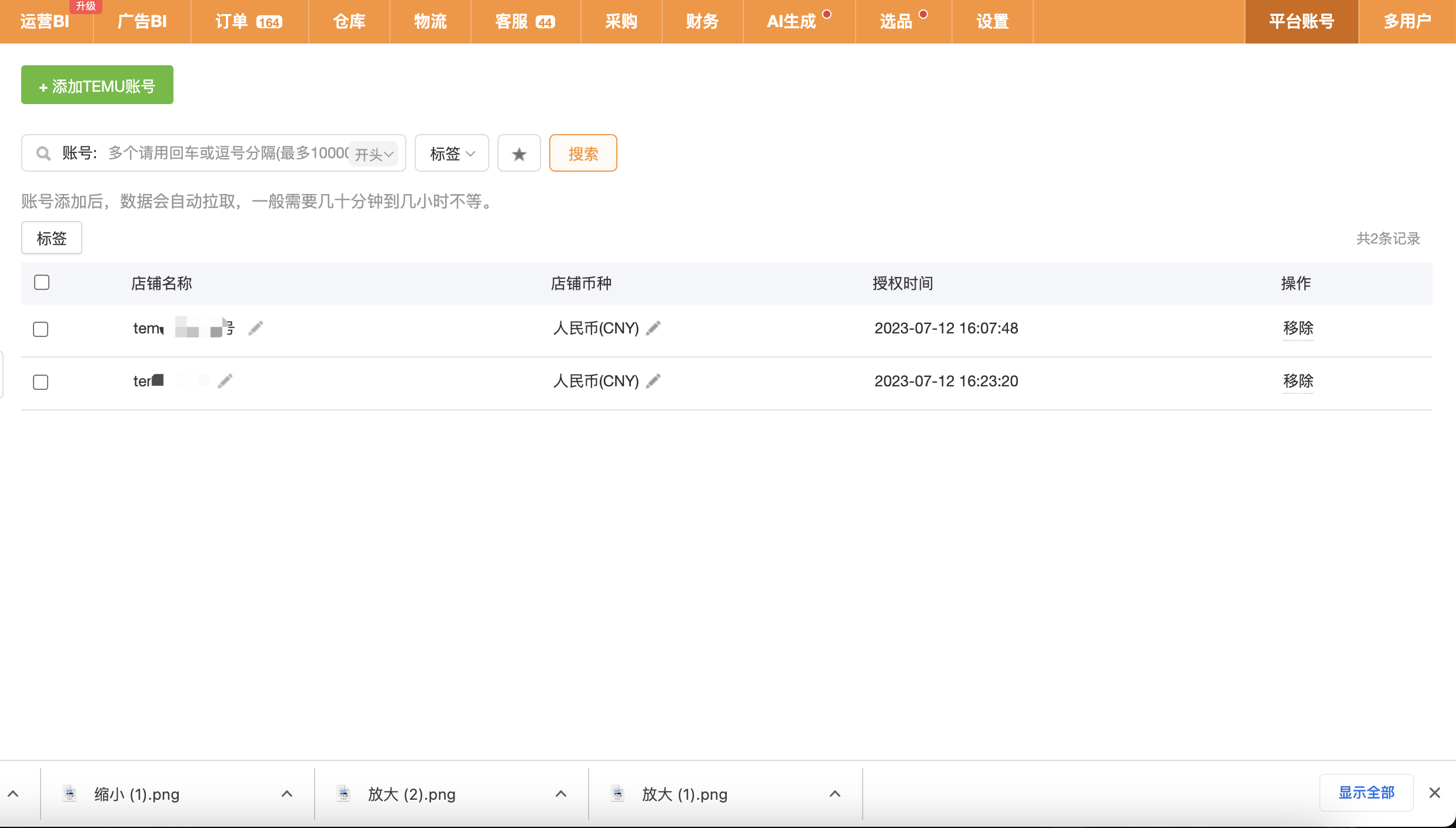Screen dimensions: 1456x828
Task: Expand the 标签 filter dropdown
Action: pyautogui.click(x=452, y=153)
